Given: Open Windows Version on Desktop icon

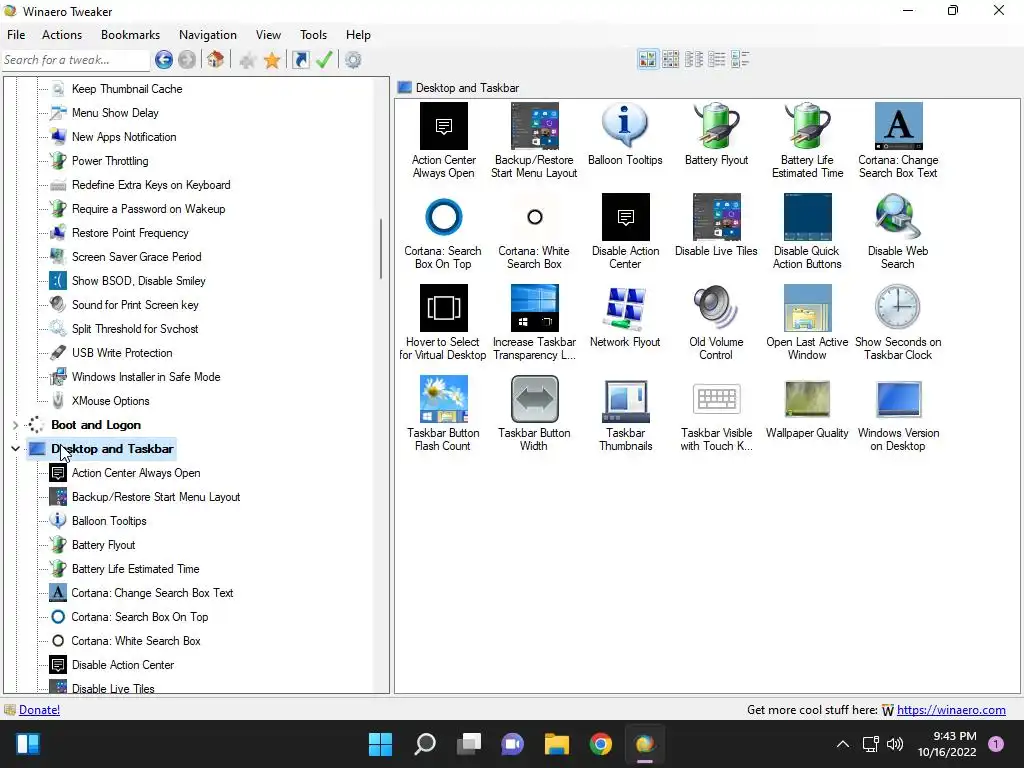Looking at the screenshot, I should (x=898, y=398).
